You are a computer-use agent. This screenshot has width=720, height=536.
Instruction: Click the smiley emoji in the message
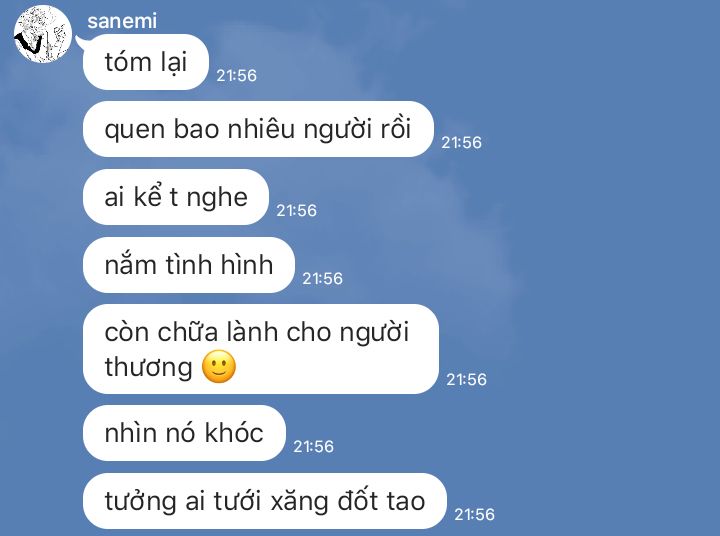click(219, 367)
